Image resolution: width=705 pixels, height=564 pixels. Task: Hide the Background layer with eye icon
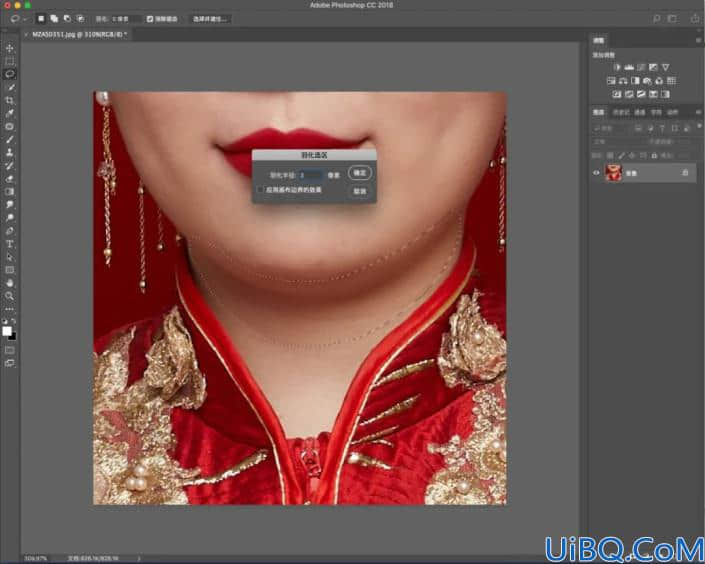(596, 173)
